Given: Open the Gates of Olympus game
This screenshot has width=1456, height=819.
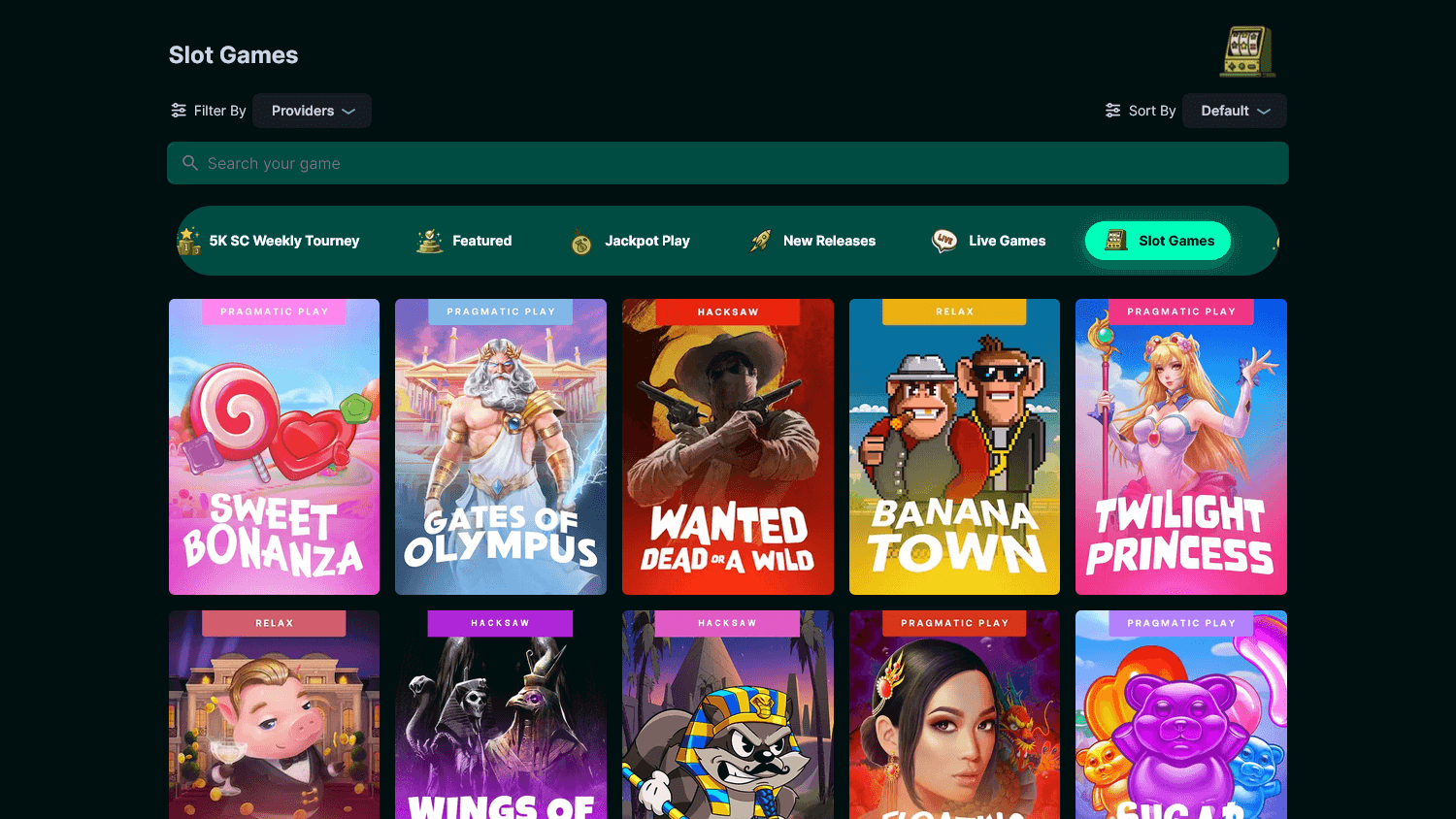Looking at the screenshot, I should [x=501, y=446].
